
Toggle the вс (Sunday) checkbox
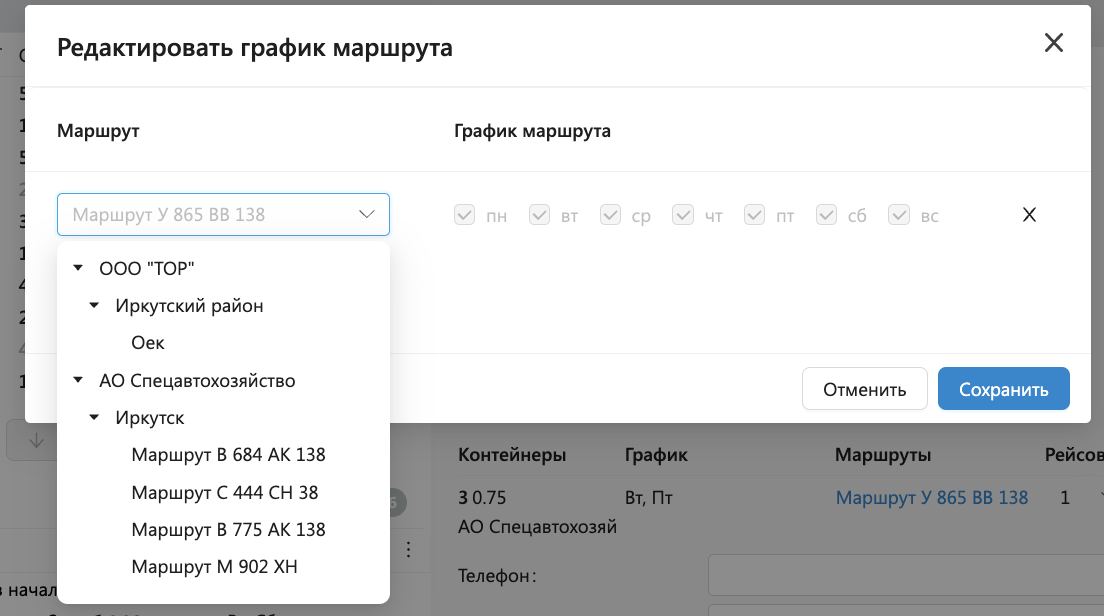[899, 215]
